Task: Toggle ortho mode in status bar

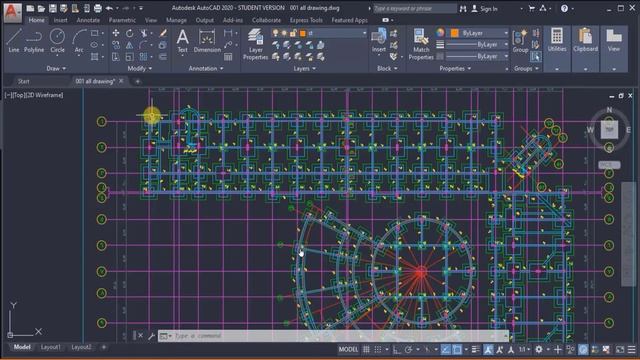Action: (396, 349)
